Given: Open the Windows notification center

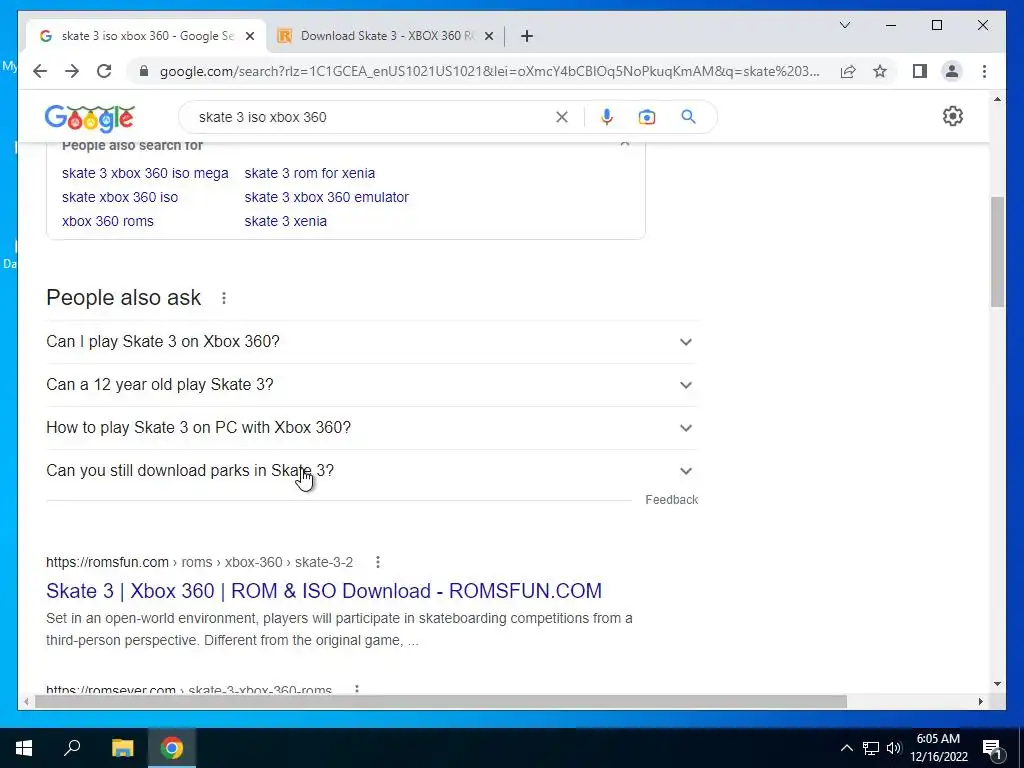Looking at the screenshot, I should point(992,748).
